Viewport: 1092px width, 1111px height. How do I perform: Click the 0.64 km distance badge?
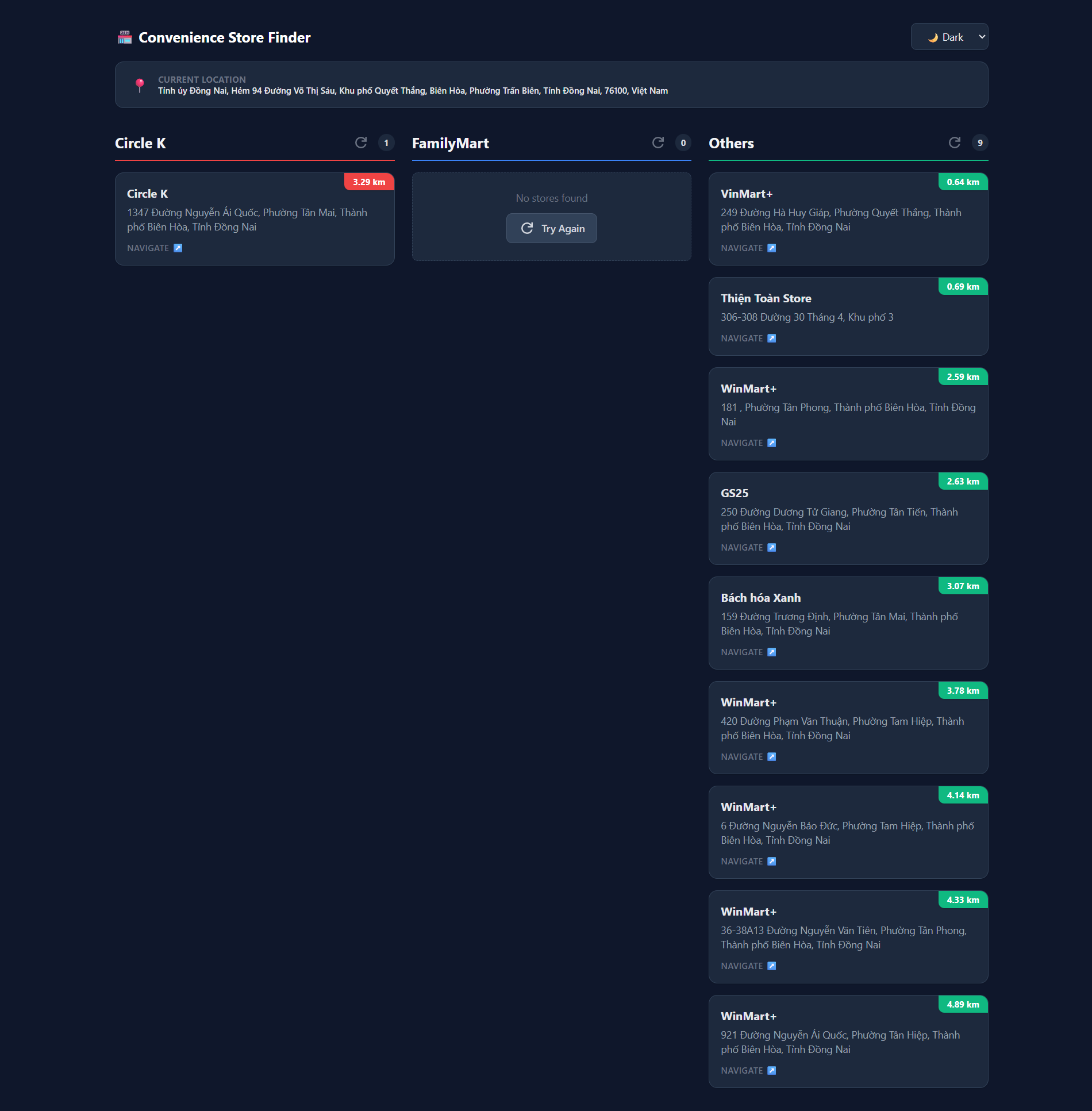point(963,182)
